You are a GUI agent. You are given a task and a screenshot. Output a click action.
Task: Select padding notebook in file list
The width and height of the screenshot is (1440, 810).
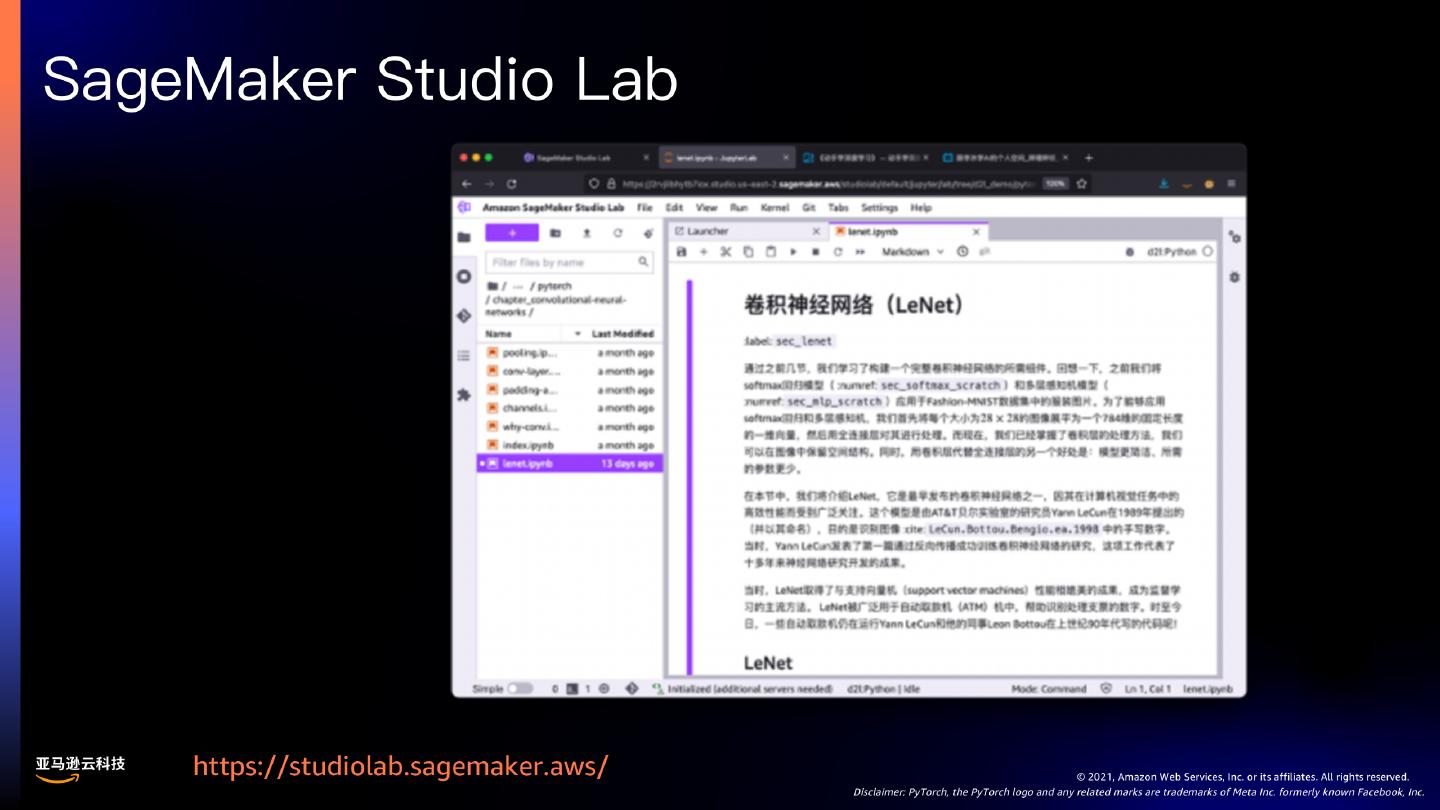tap(569, 390)
